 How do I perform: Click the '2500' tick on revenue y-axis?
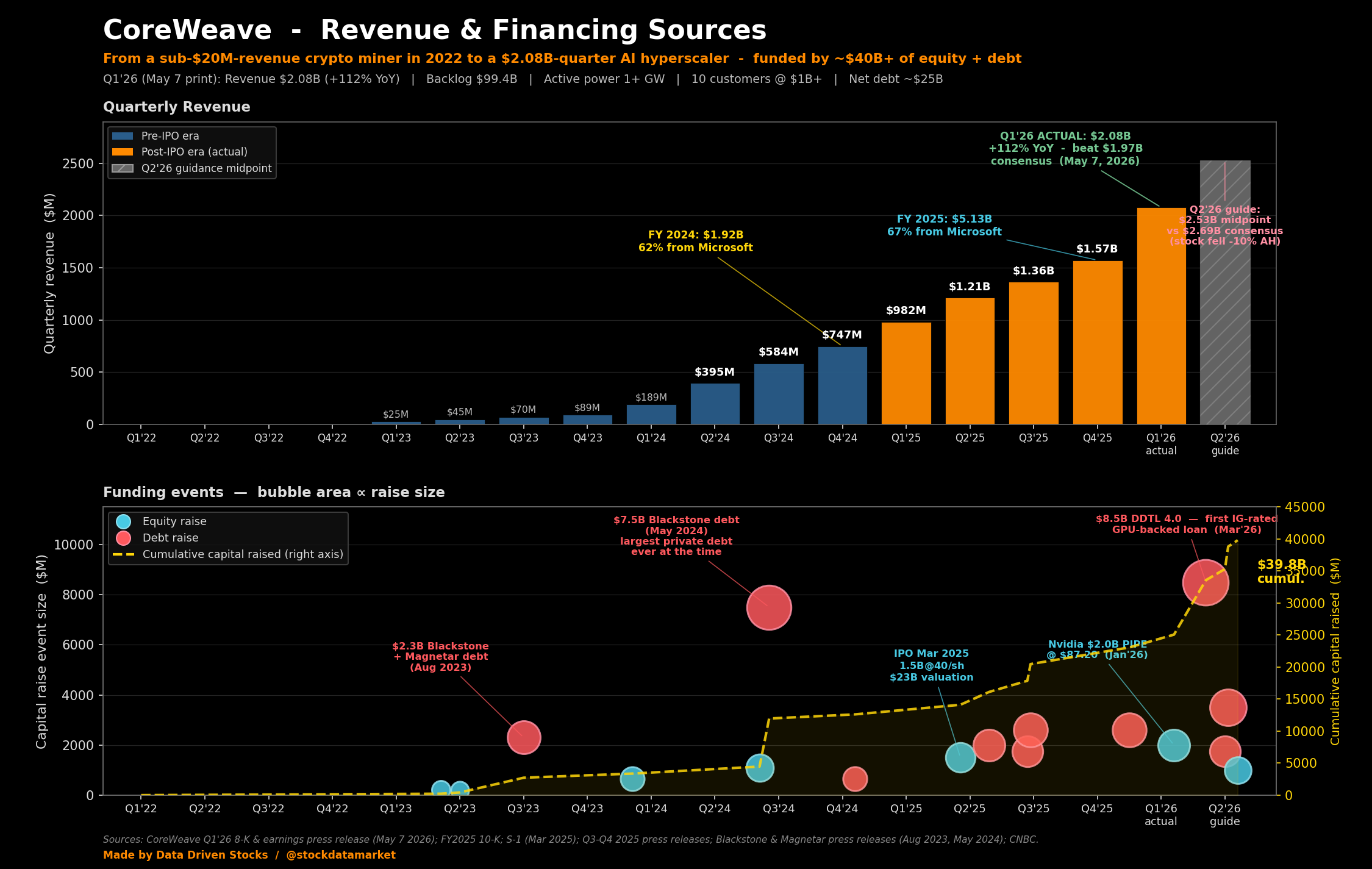(x=78, y=163)
